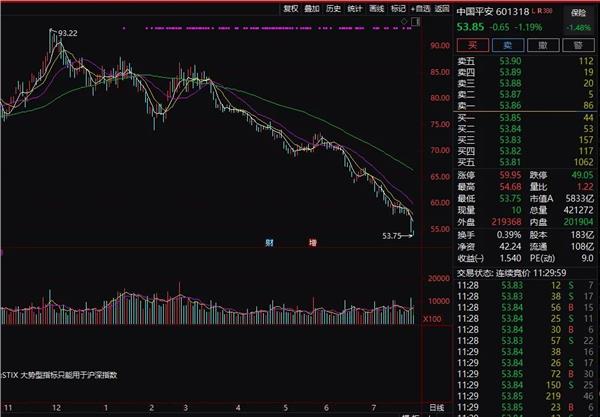Click the 复权 toolbar item
Screen dimensions: 600x417
pyautogui.click(x=290, y=8)
